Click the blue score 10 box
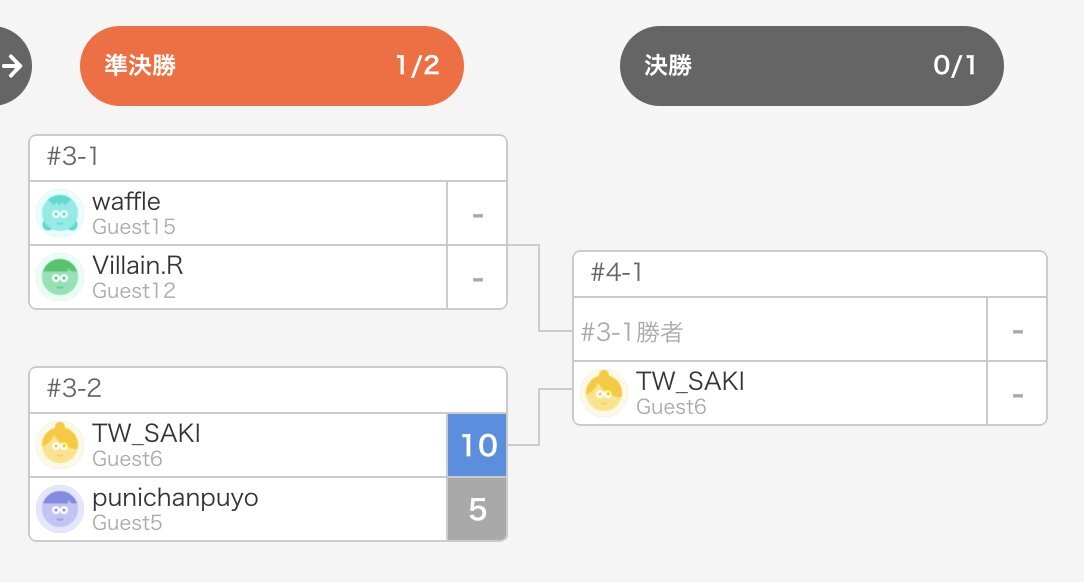Image resolution: width=1084 pixels, height=582 pixels. (478, 445)
